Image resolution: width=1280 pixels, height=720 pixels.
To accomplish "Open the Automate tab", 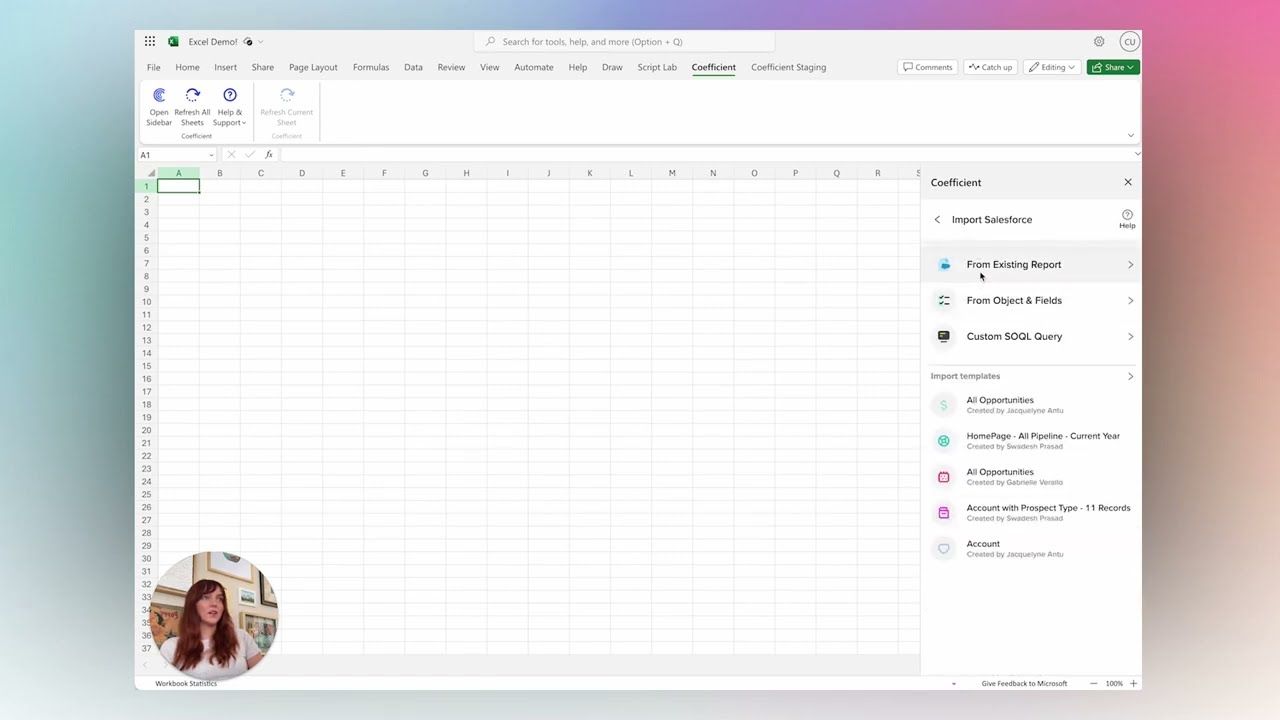I will pyautogui.click(x=534, y=67).
